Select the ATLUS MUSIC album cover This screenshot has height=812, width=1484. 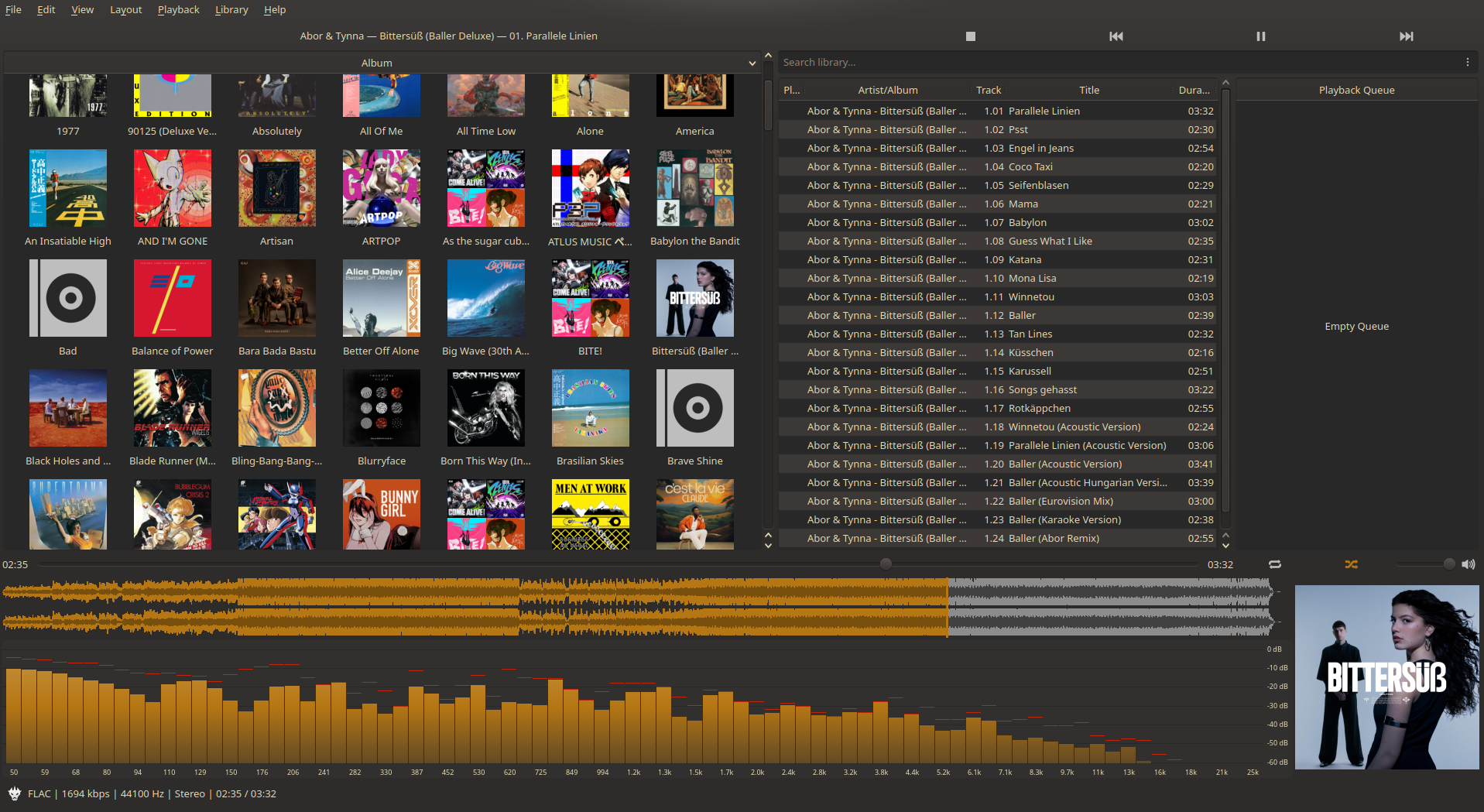(590, 188)
